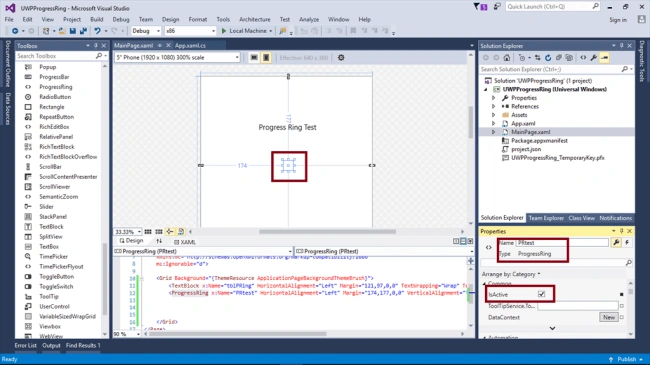Click Sync with Active Document icon
This screenshot has height=365, width=650.
click(538, 58)
